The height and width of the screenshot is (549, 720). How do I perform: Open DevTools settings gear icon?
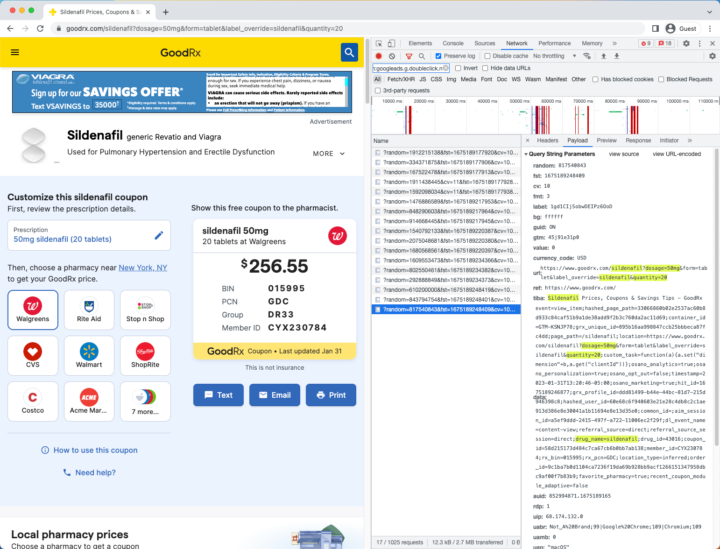click(x=686, y=43)
